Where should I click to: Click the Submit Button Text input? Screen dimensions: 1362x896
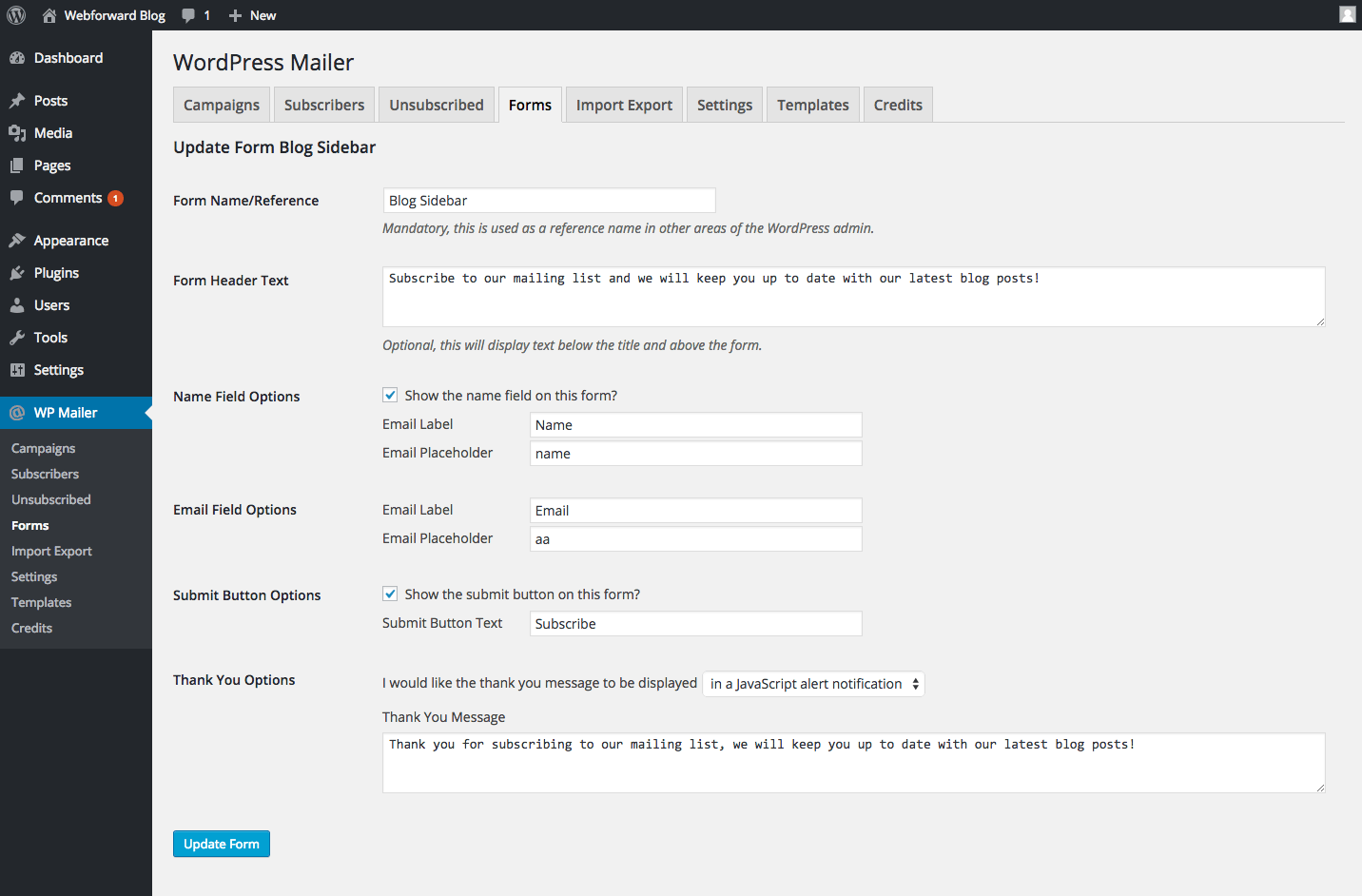pos(696,624)
